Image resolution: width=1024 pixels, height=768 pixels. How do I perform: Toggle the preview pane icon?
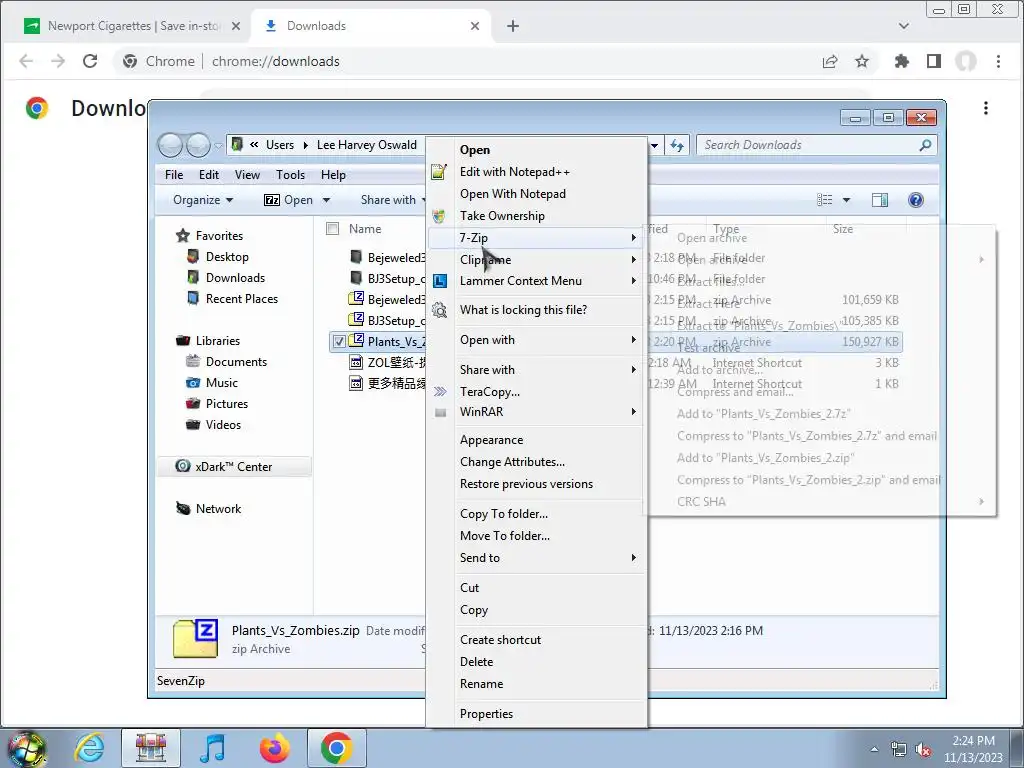pyautogui.click(x=880, y=200)
